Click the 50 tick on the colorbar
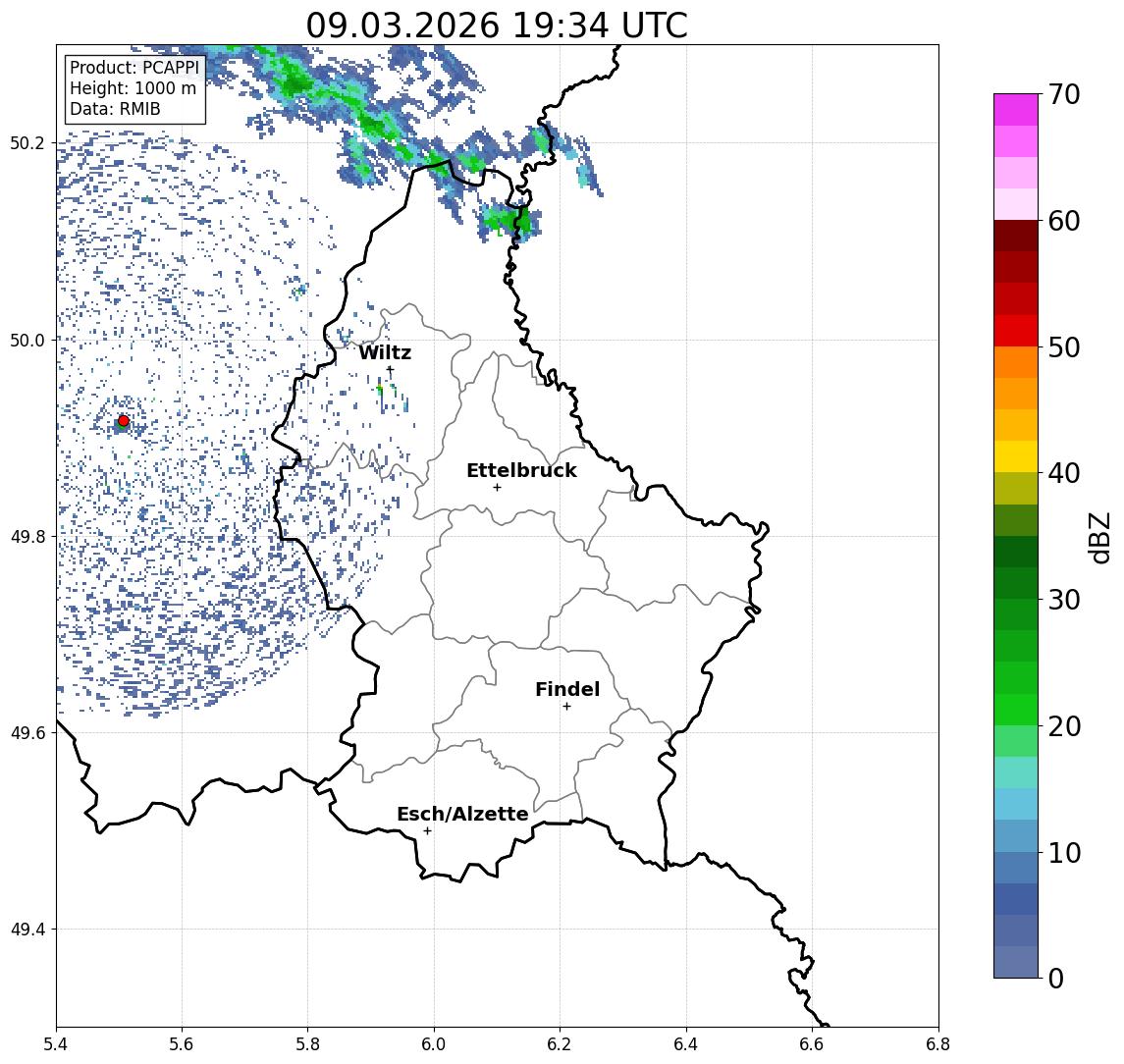 point(1064,347)
